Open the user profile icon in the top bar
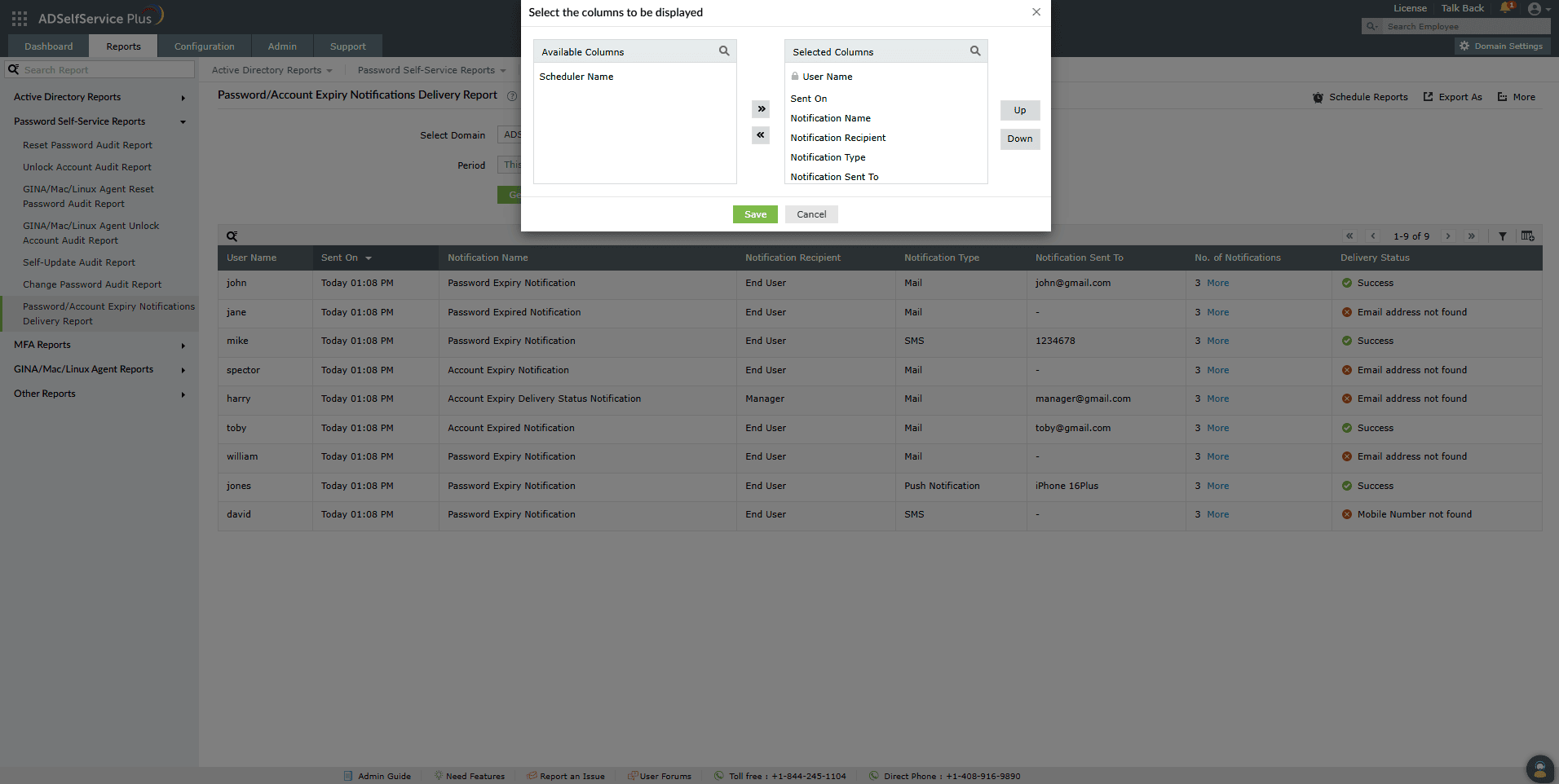This screenshot has height=784, width=1559. pyautogui.click(x=1536, y=9)
